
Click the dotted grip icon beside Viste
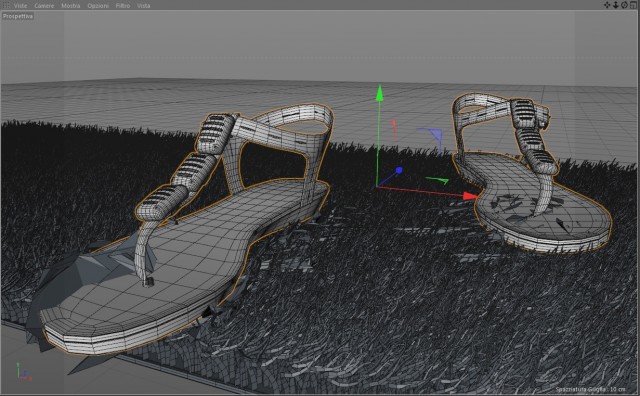[x=6, y=5]
